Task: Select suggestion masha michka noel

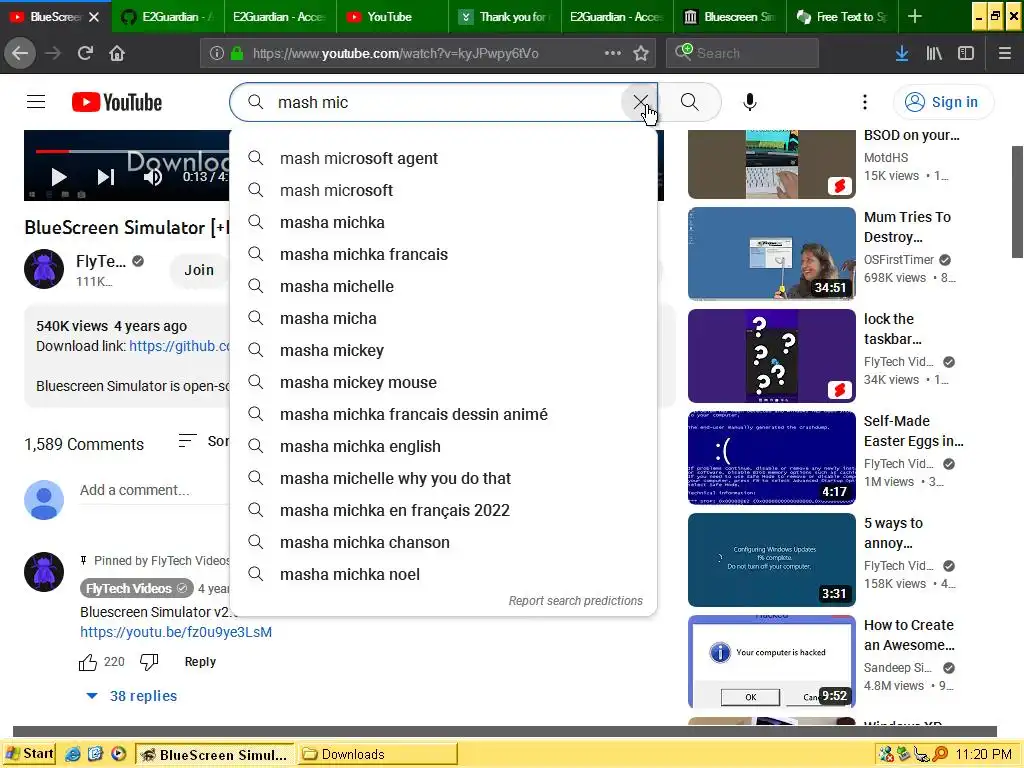Action: click(443, 574)
